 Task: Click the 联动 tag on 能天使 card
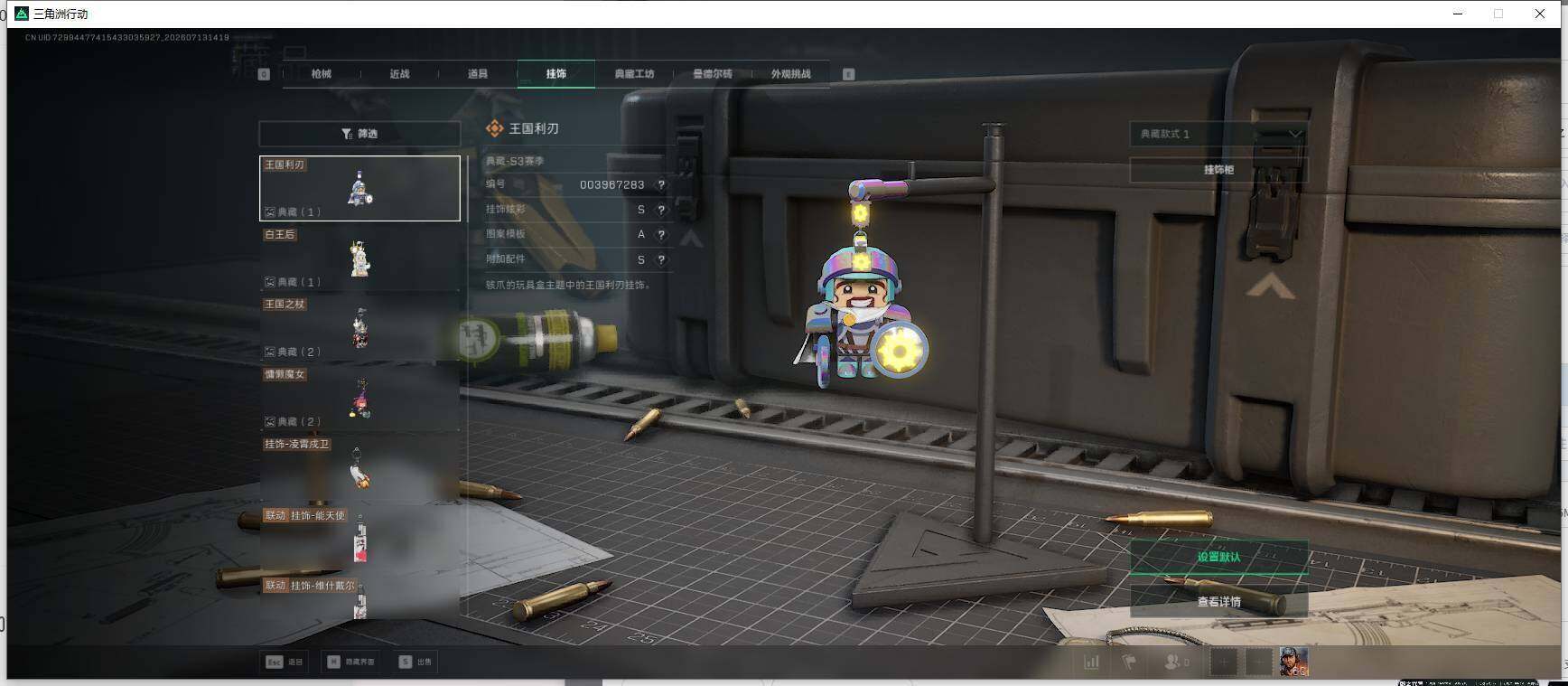275,515
